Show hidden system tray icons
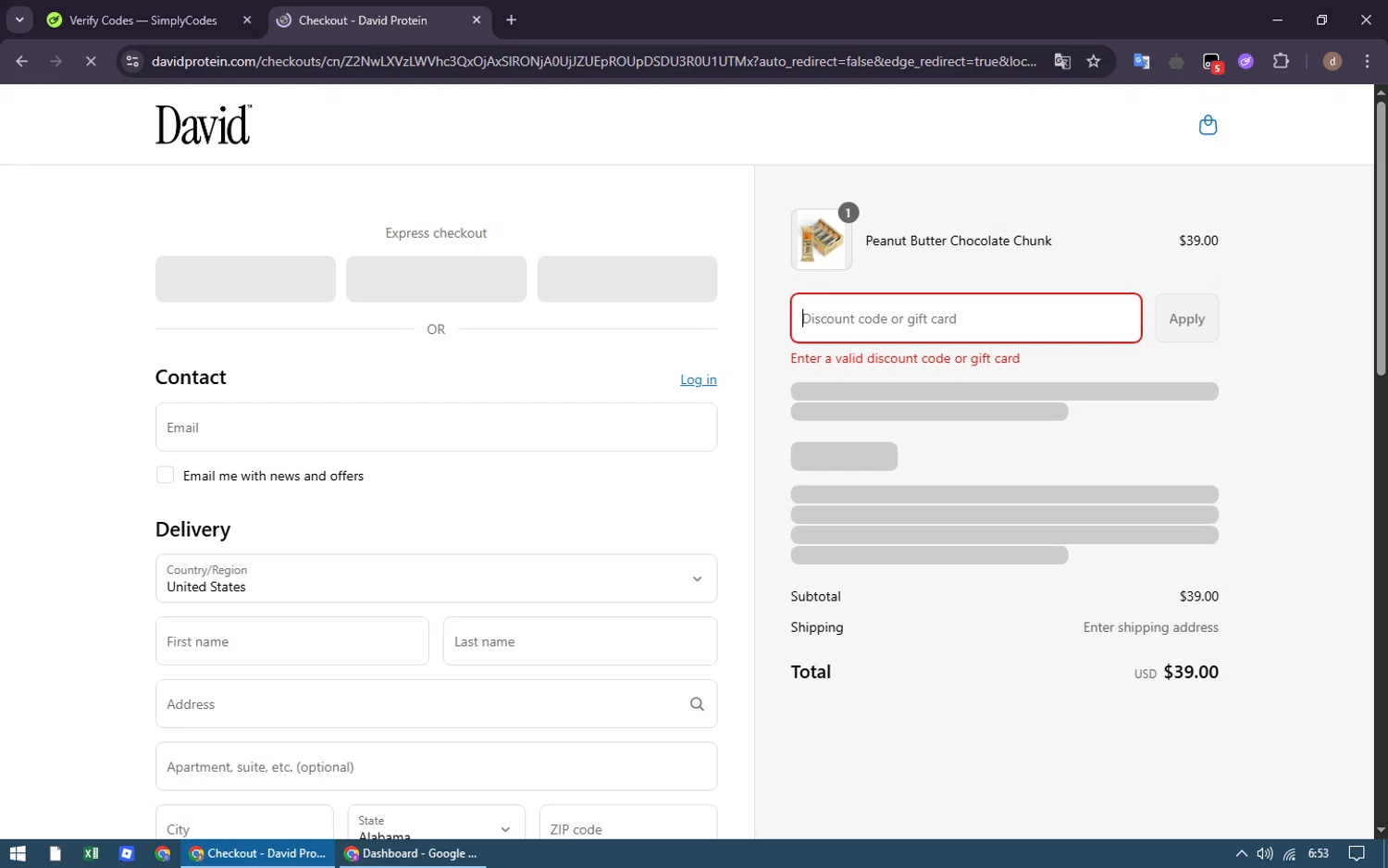The image size is (1388, 868). (x=1242, y=853)
